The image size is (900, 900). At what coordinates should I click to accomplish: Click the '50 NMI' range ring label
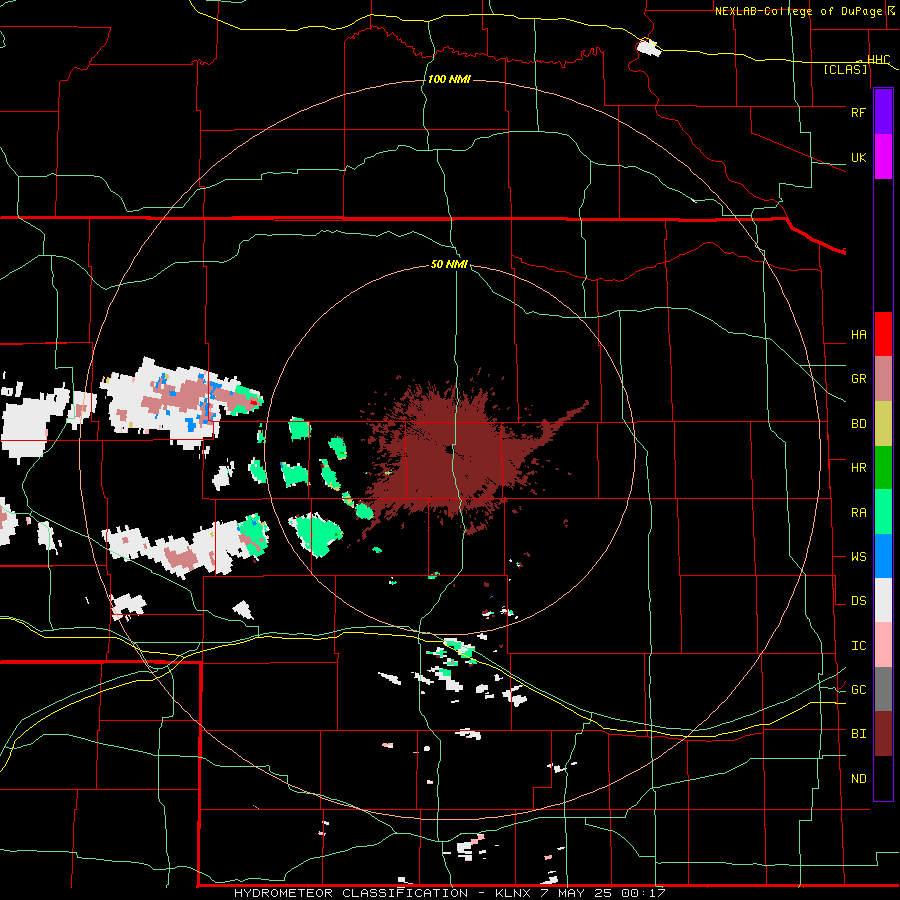point(449,264)
